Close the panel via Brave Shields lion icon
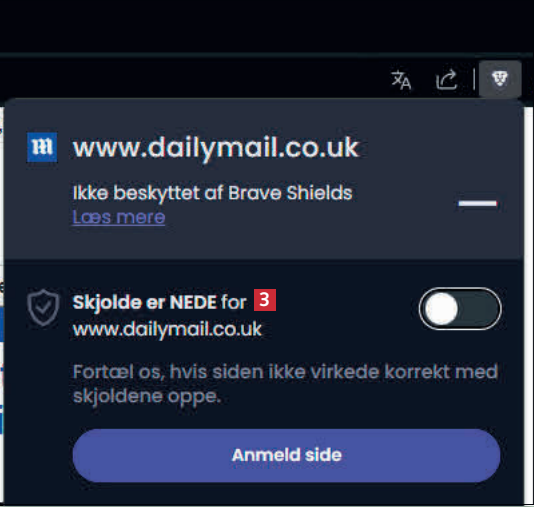Viewport: 534px width, 507px height. pos(500,79)
